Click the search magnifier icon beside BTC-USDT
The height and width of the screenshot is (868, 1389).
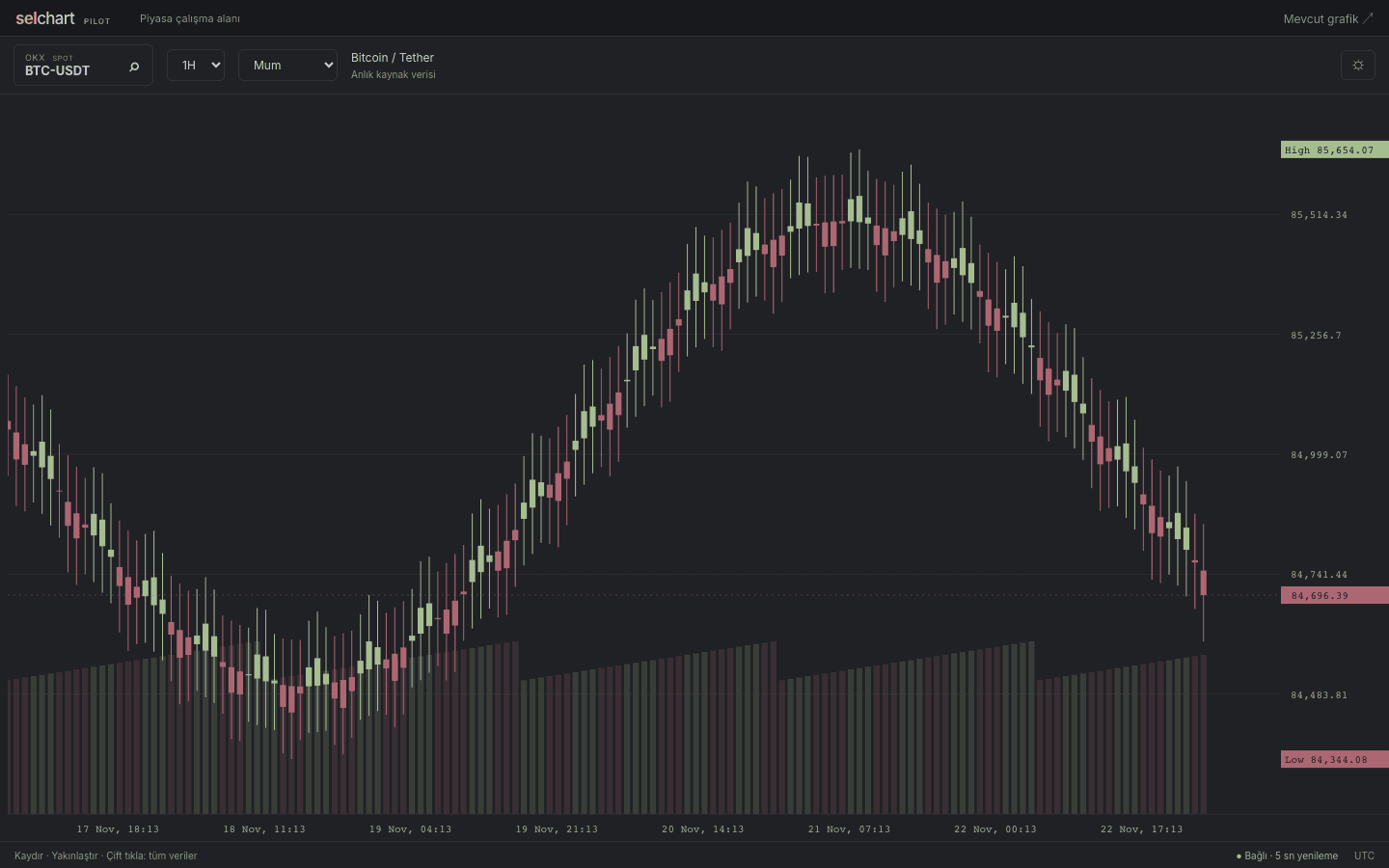tap(134, 67)
